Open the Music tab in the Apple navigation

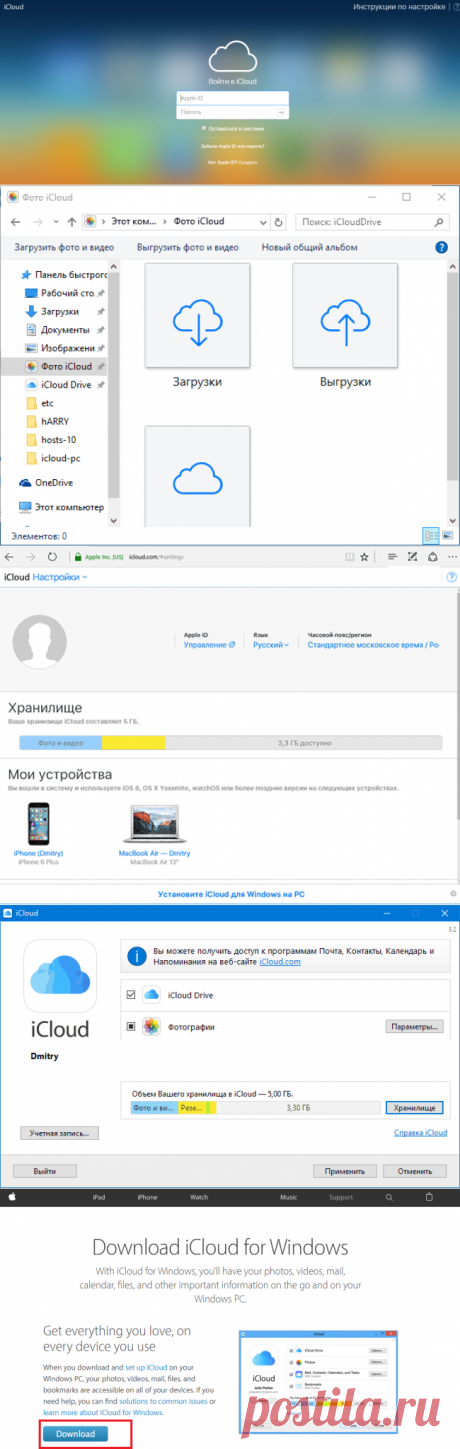tap(288, 1197)
